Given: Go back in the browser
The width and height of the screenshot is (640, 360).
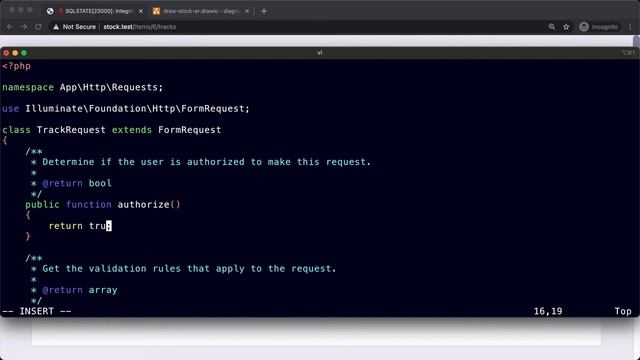Looking at the screenshot, I should (10, 27).
